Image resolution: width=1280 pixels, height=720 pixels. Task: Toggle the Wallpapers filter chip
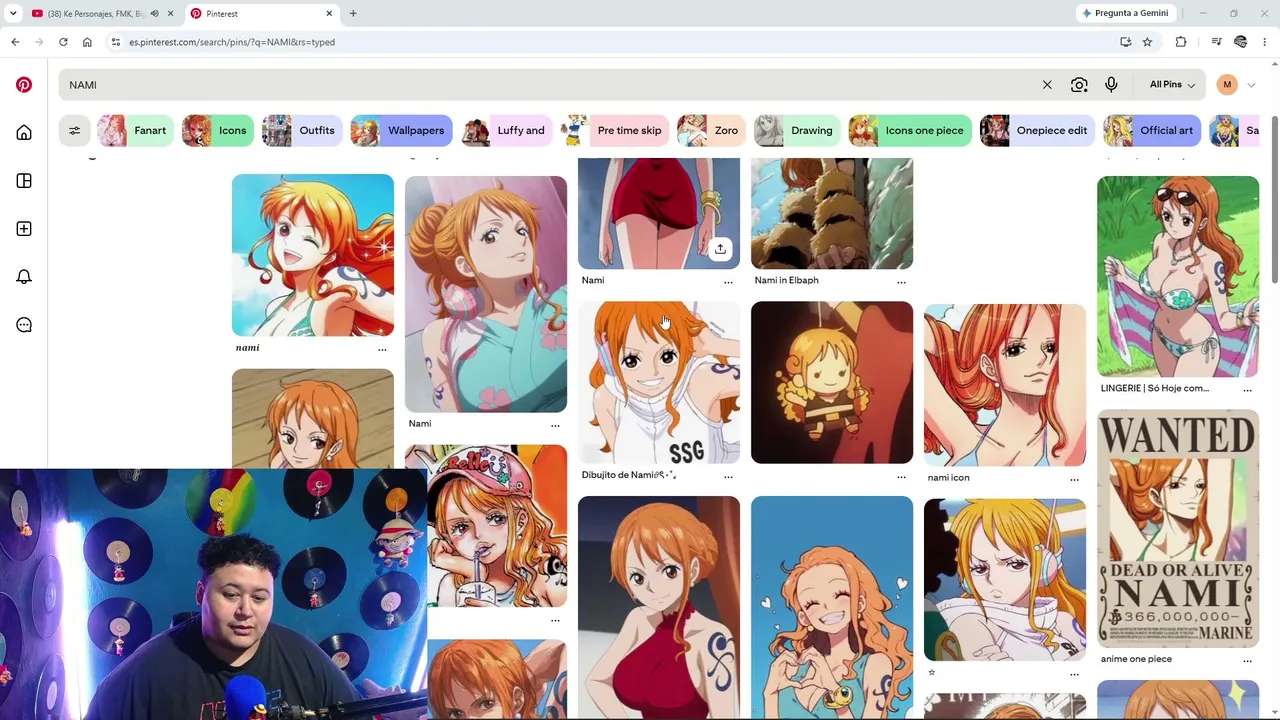point(401,131)
